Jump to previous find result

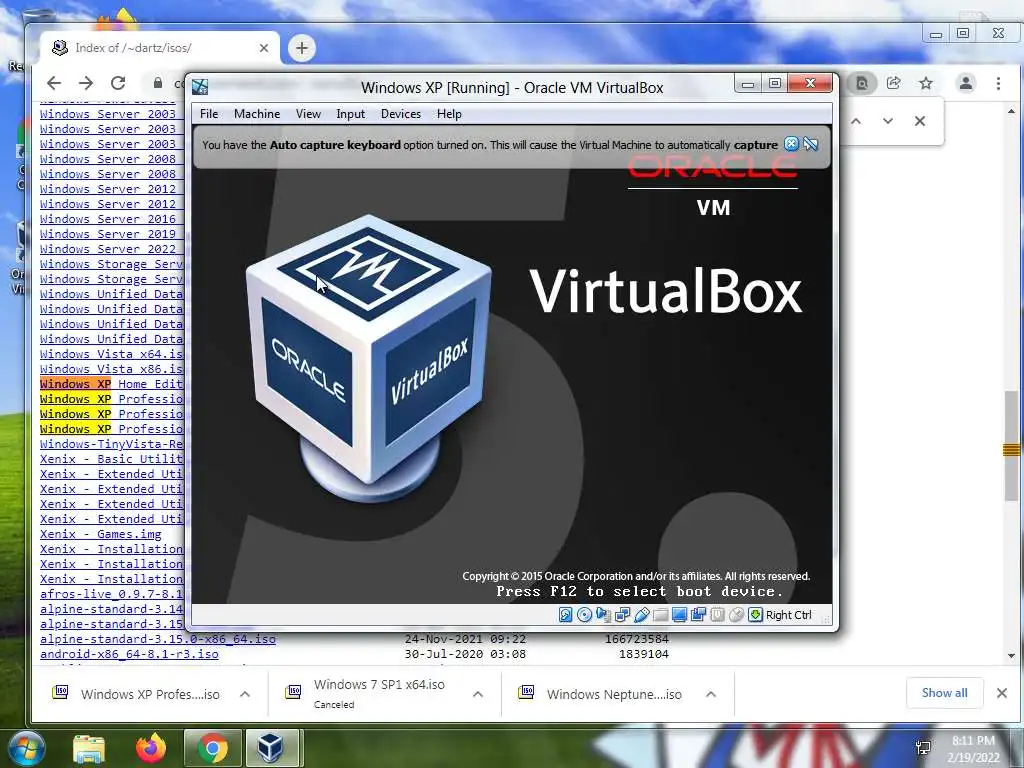[856, 121]
